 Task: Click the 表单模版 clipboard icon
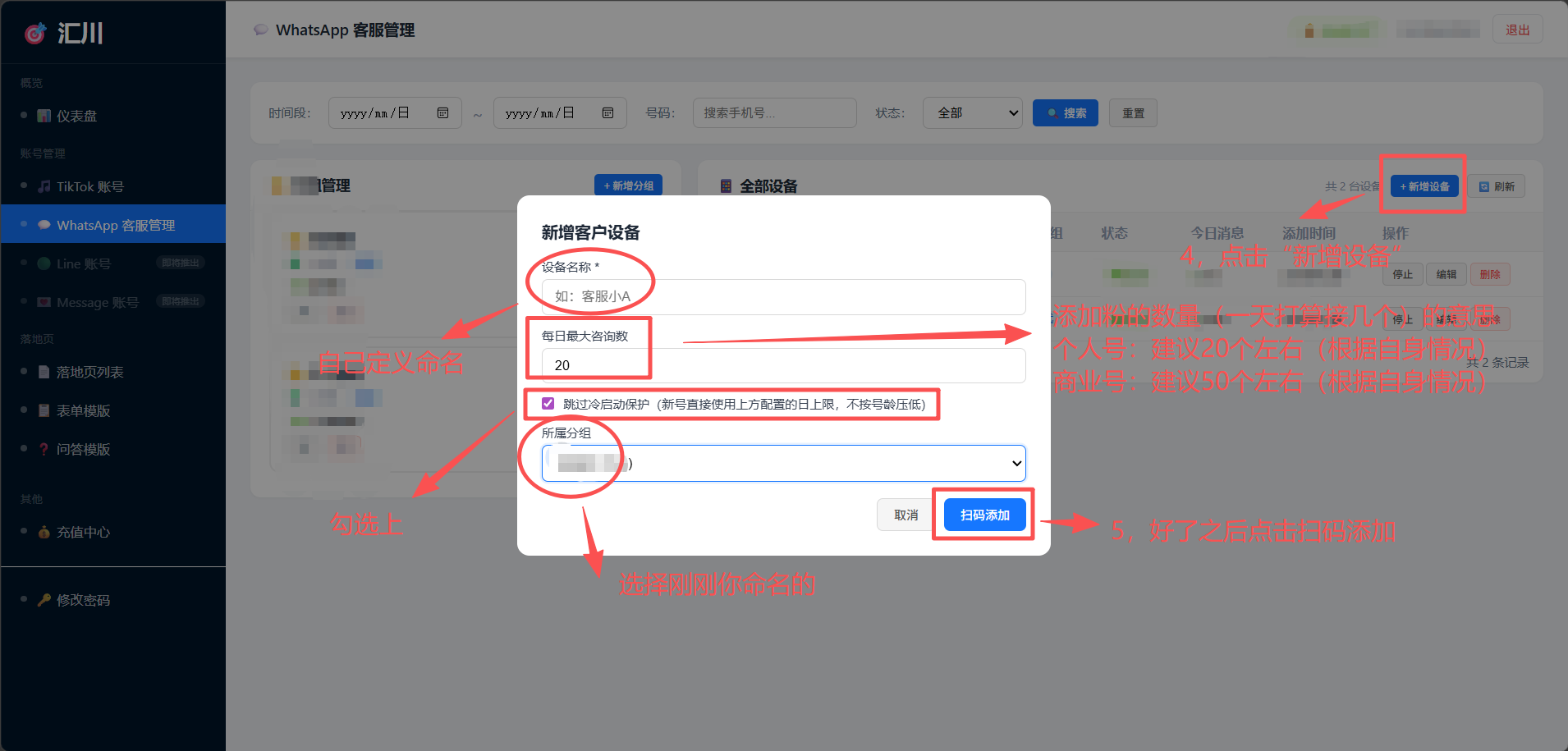click(x=44, y=410)
